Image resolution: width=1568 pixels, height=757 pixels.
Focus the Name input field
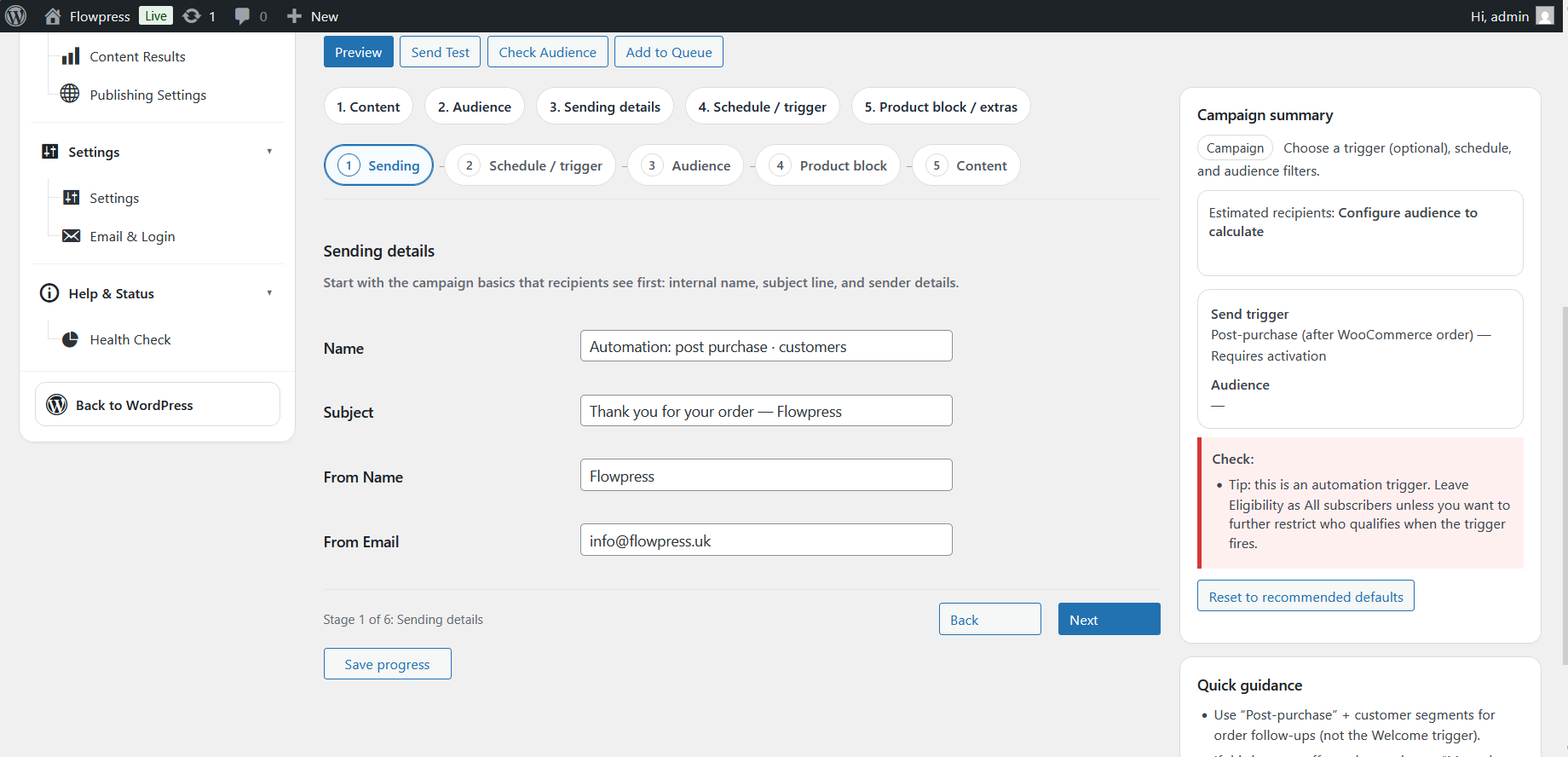pyautogui.click(x=766, y=346)
